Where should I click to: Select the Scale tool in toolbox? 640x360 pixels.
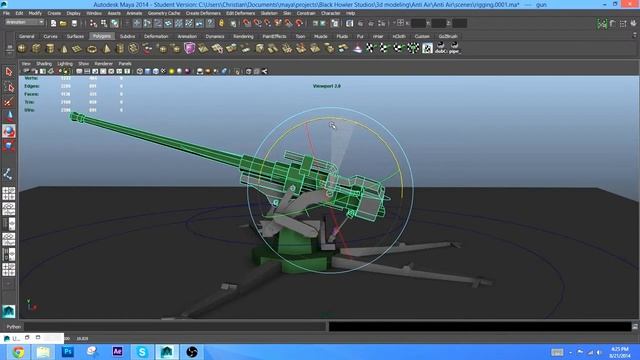click(x=9, y=146)
